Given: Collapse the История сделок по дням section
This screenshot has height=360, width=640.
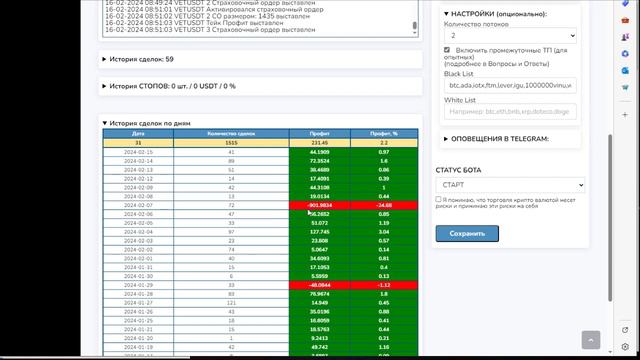Looking at the screenshot, I should point(146,123).
